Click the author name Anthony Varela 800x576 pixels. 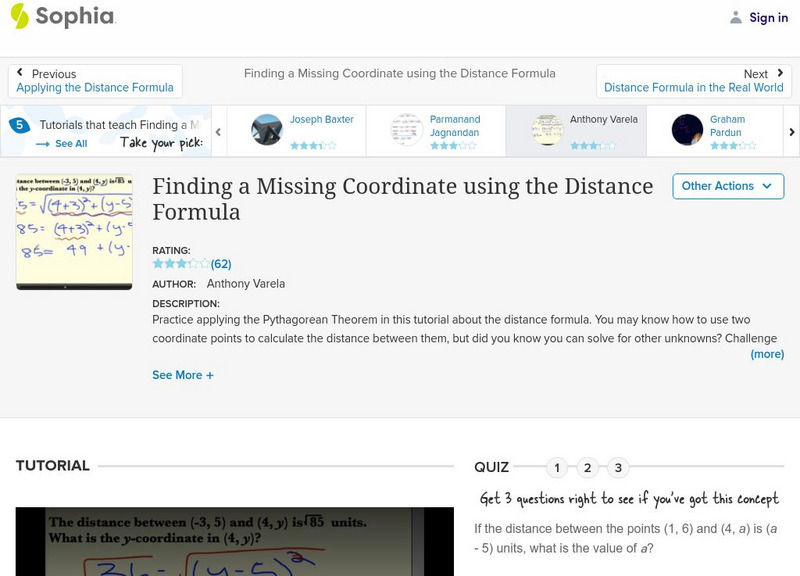[246, 284]
